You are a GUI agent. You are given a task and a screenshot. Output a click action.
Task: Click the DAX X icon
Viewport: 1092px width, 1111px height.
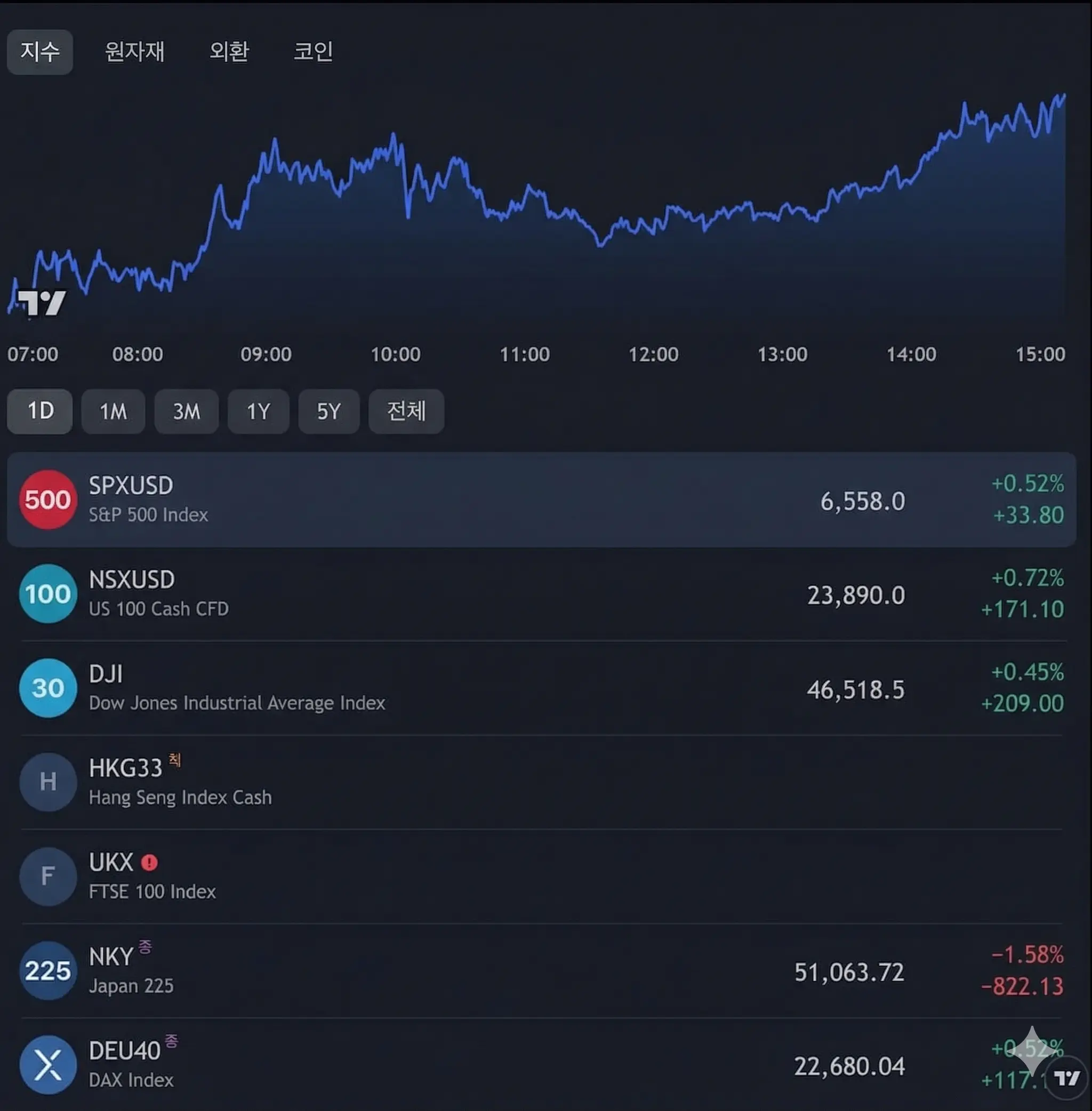click(48, 1065)
